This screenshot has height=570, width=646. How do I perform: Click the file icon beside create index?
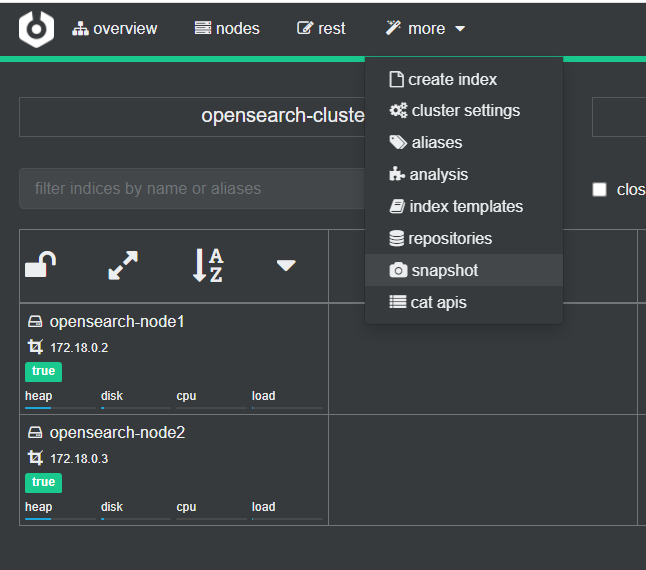click(396, 79)
